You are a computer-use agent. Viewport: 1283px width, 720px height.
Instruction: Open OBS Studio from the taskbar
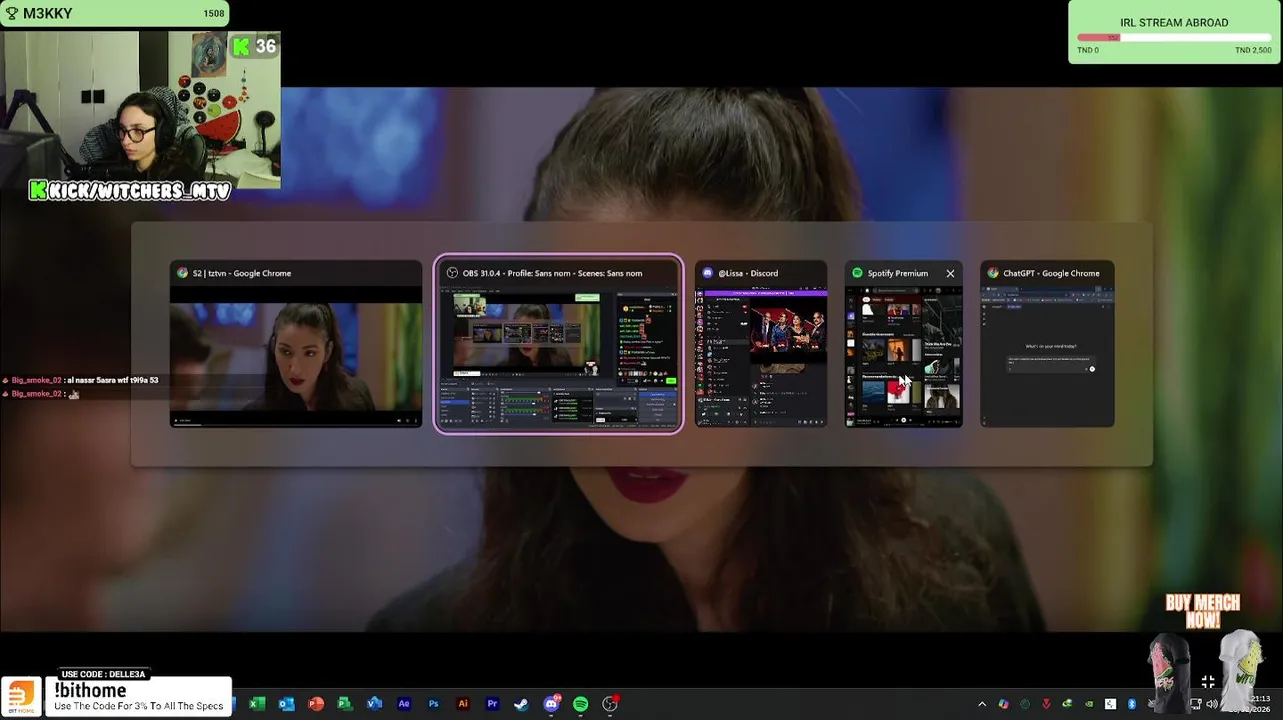(x=610, y=704)
